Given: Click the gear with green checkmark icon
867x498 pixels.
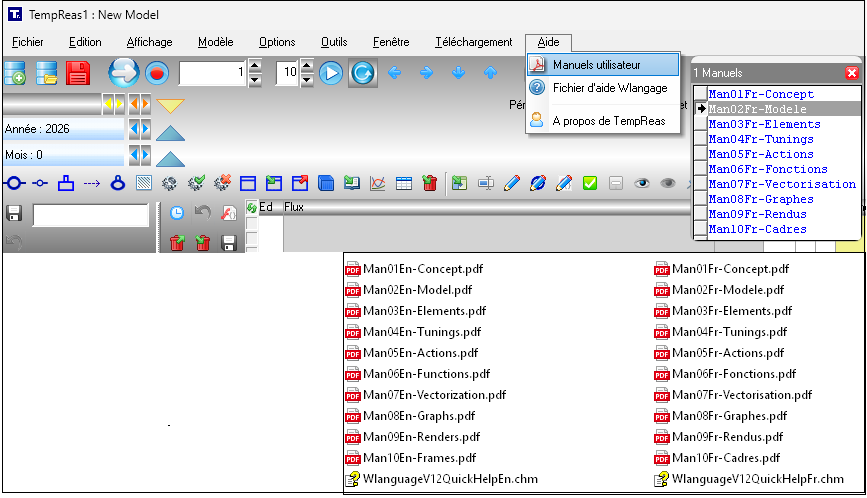Looking at the screenshot, I should coord(196,182).
